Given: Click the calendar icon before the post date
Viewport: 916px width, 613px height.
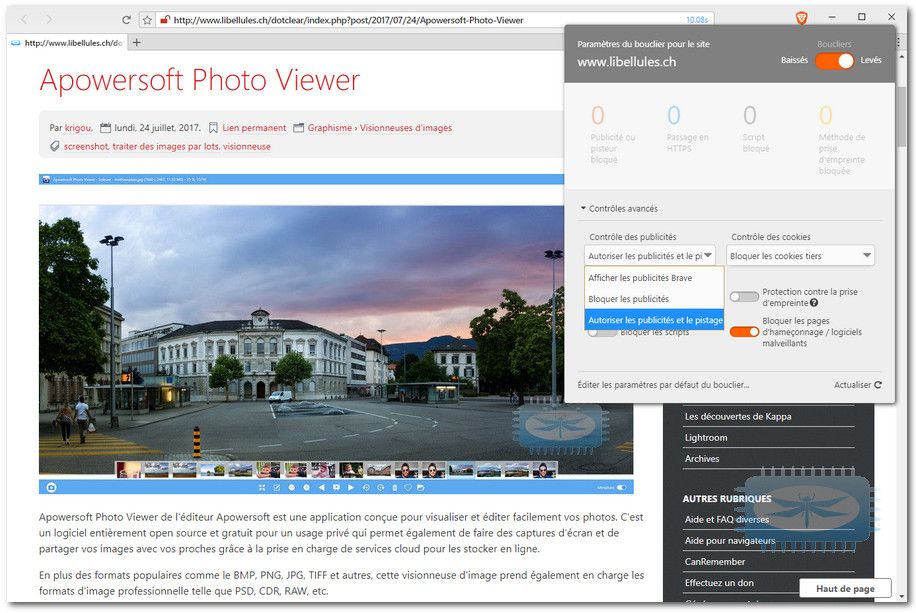Looking at the screenshot, I should coord(106,127).
